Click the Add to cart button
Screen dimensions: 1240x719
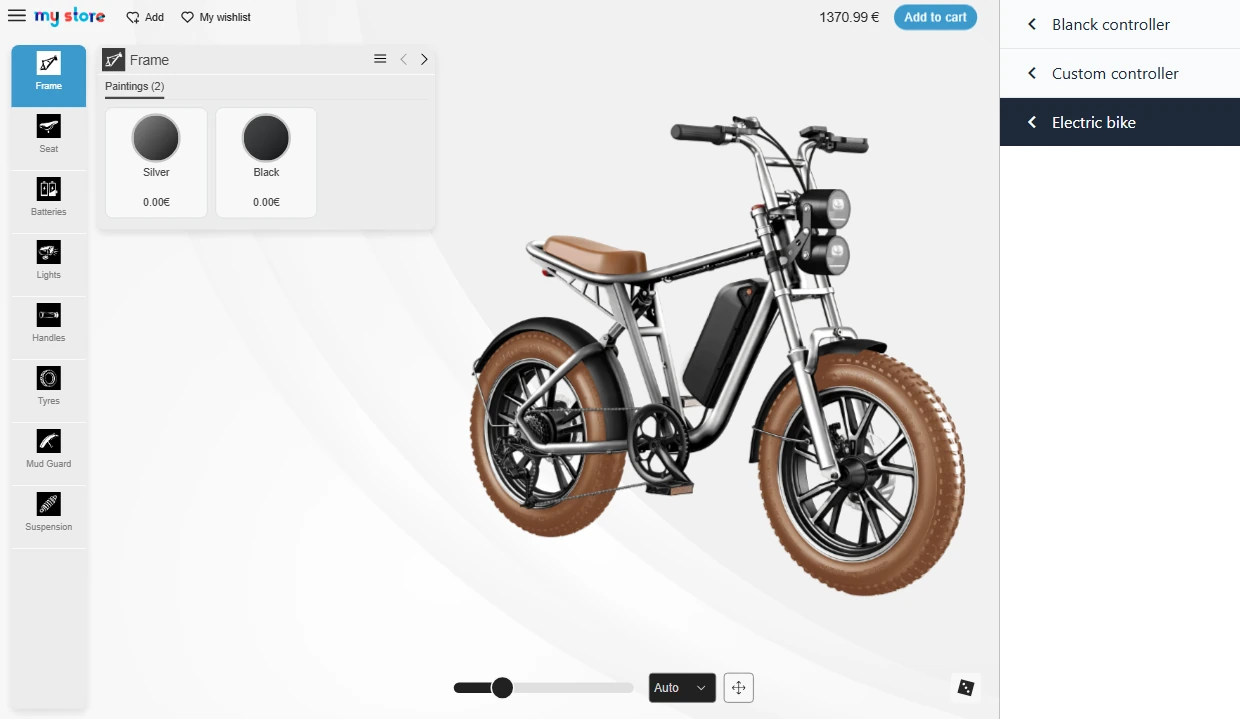click(935, 17)
